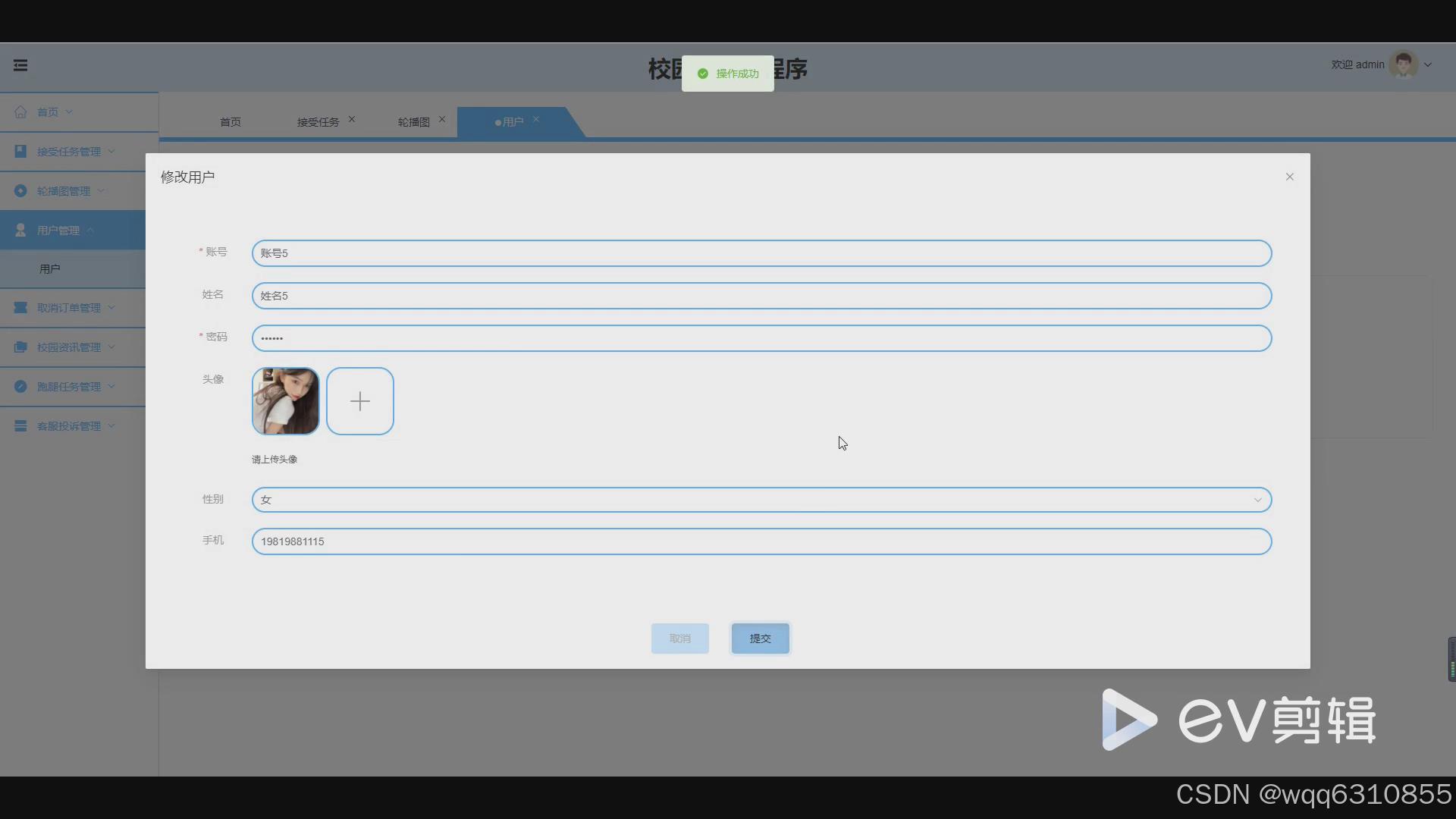Focus the 账号 input field
Screen dimensions: 1456x819
pyautogui.click(x=761, y=253)
